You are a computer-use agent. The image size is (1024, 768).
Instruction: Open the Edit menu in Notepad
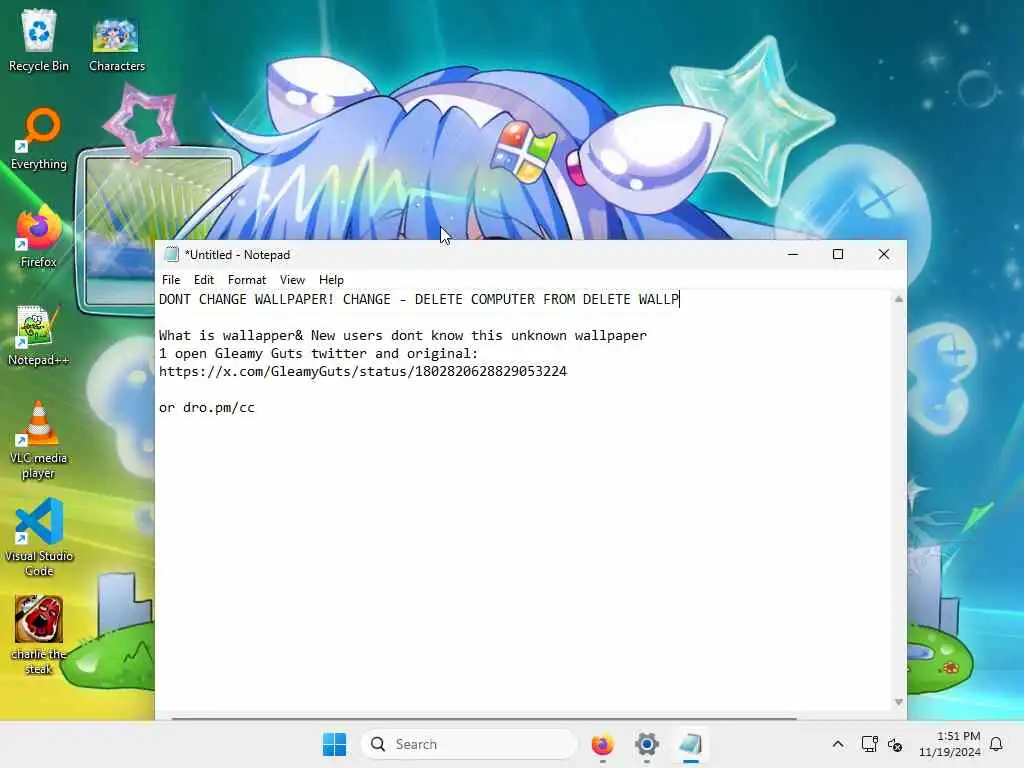(x=204, y=280)
